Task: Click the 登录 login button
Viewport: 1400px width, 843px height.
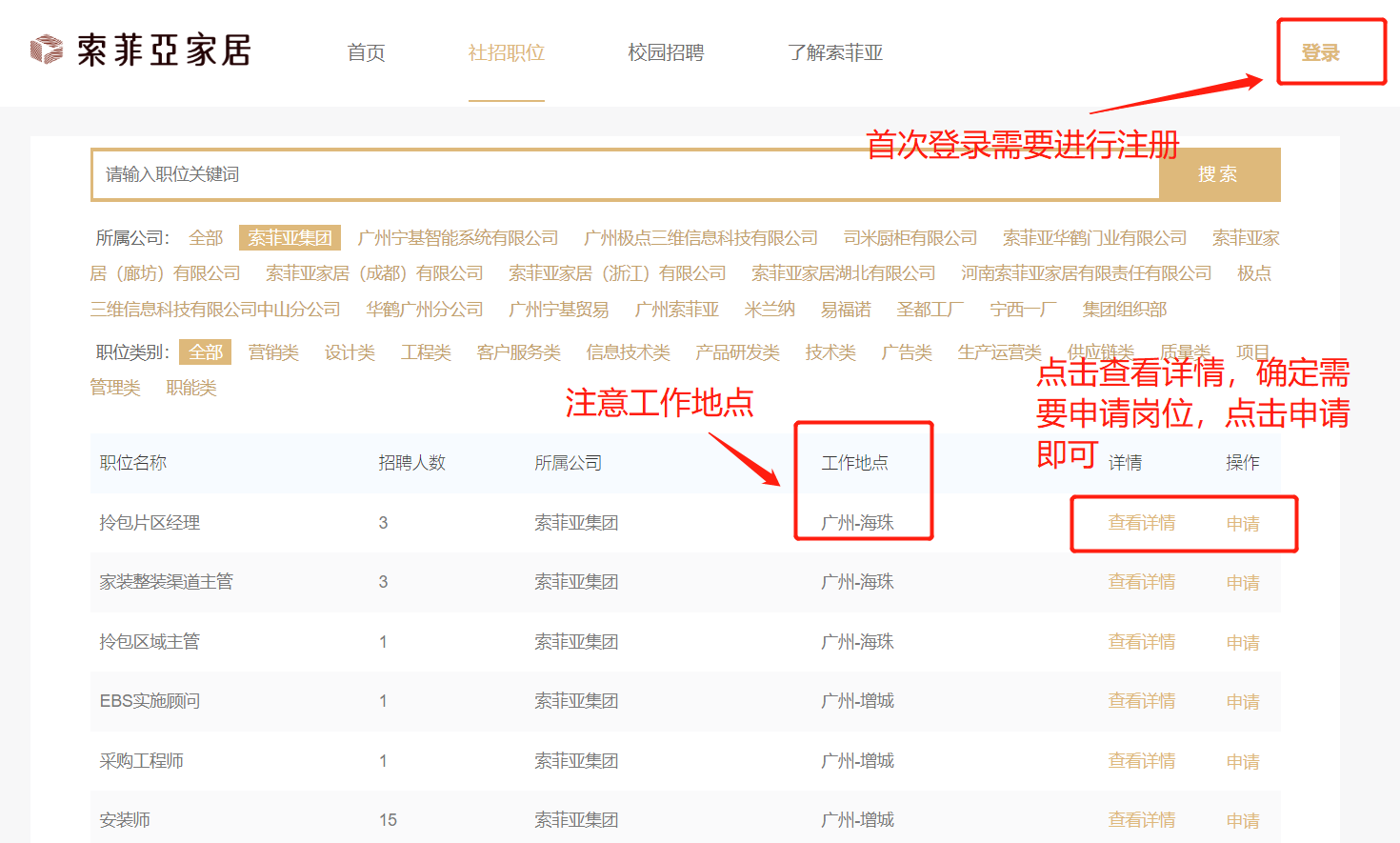Action: [1320, 52]
